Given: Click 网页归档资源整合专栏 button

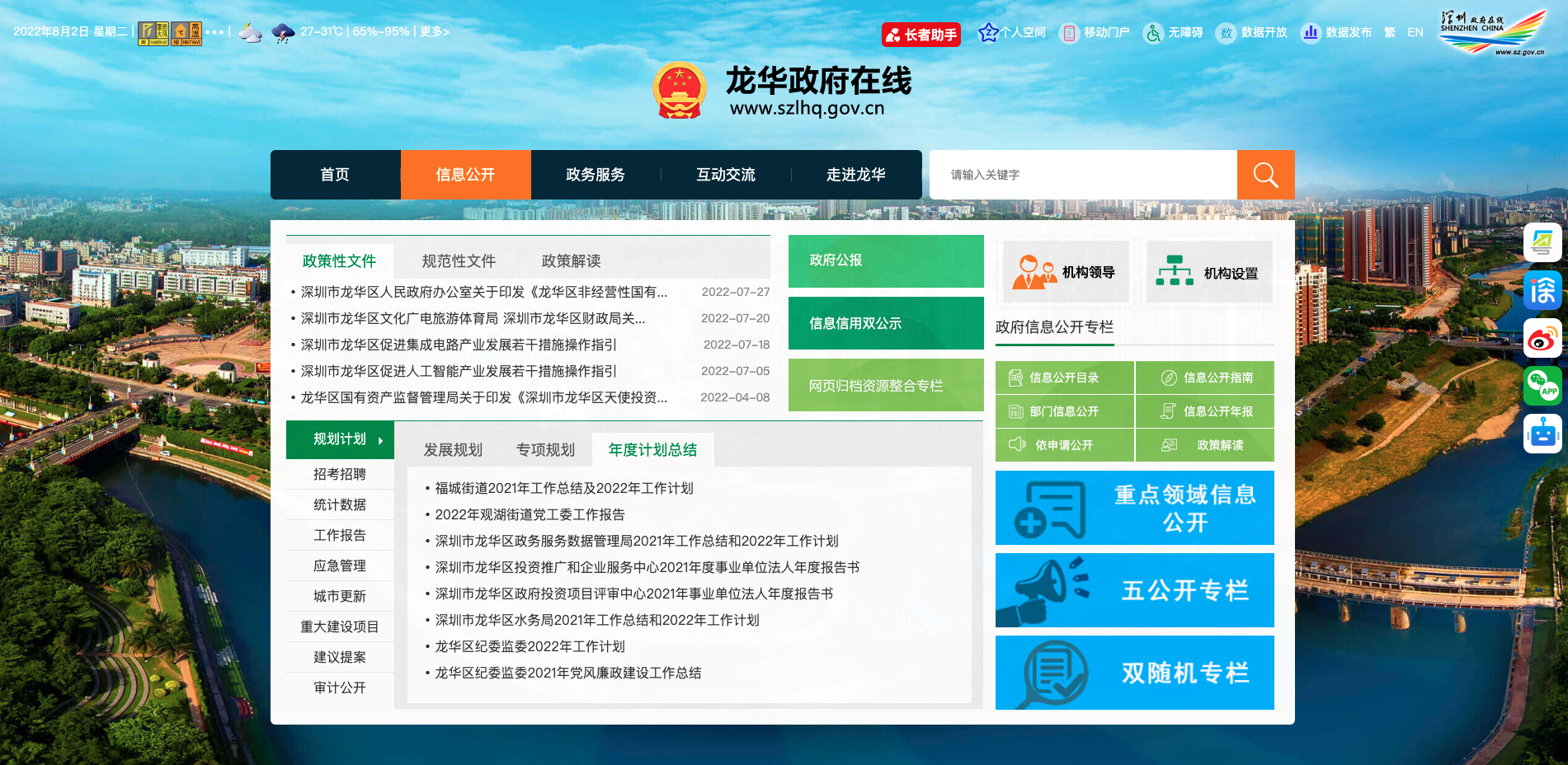Looking at the screenshot, I should (x=886, y=385).
